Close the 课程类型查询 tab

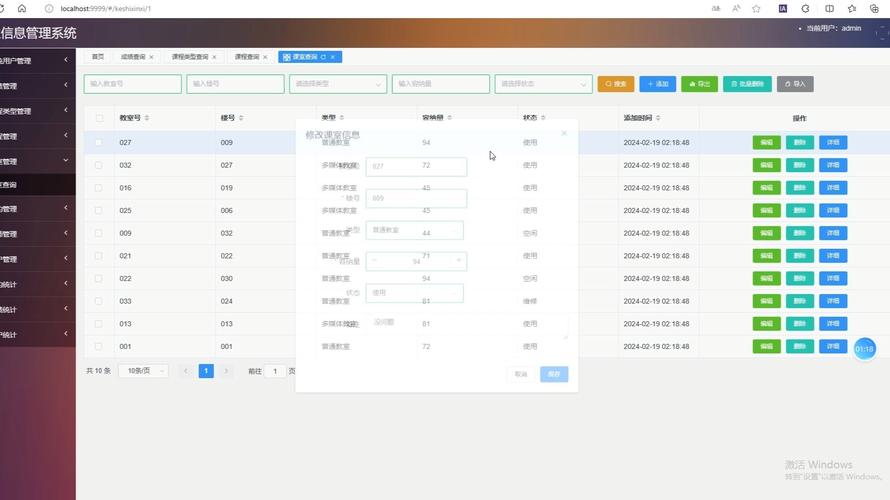[214, 57]
